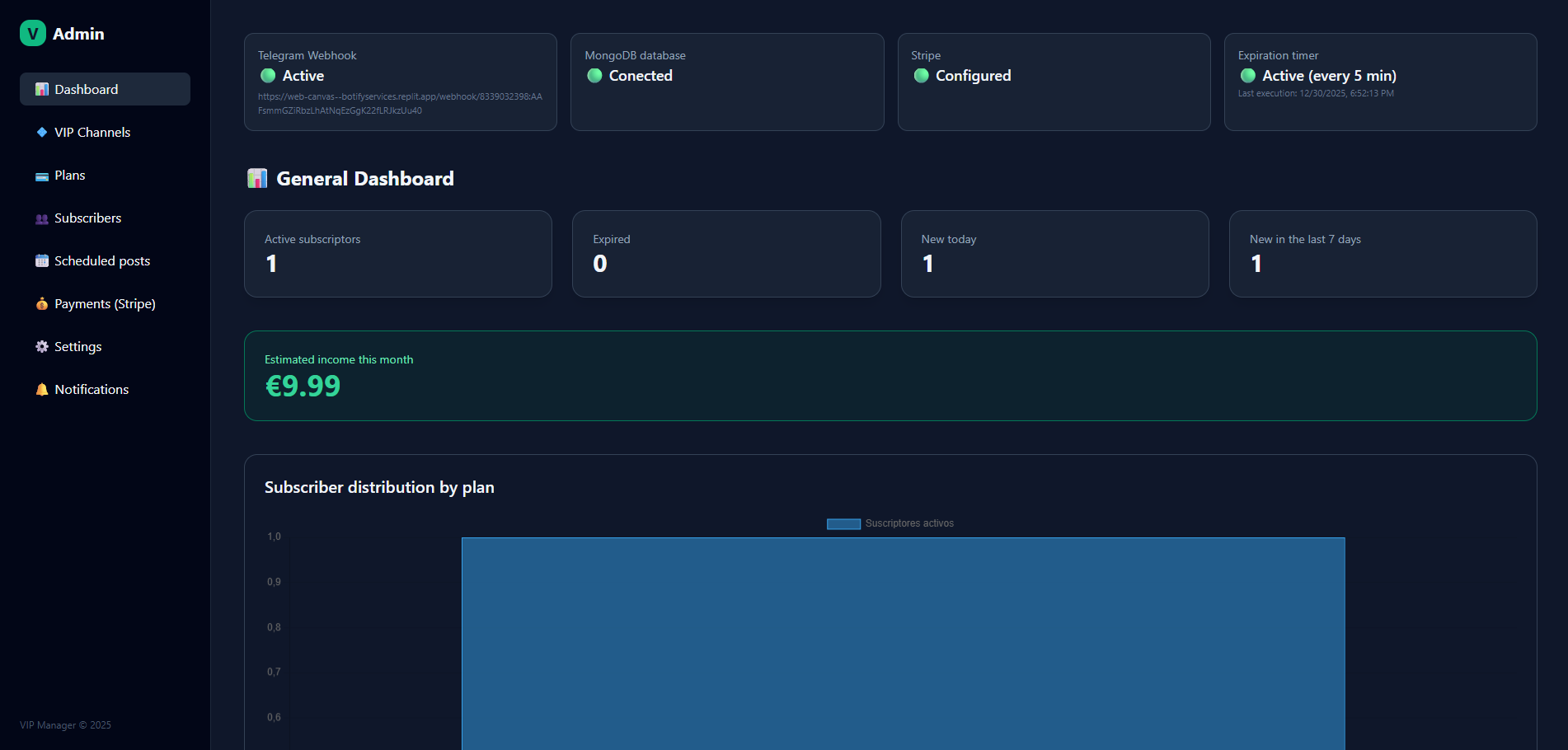
Task: Click the Telegram webhook URL link
Action: 400,103
